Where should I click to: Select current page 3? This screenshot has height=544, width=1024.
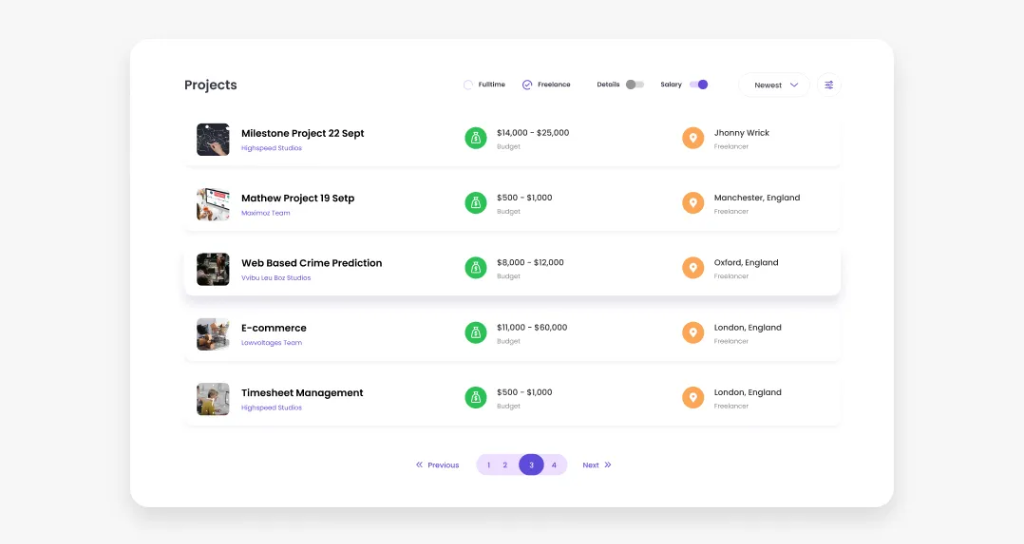(531, 465)
